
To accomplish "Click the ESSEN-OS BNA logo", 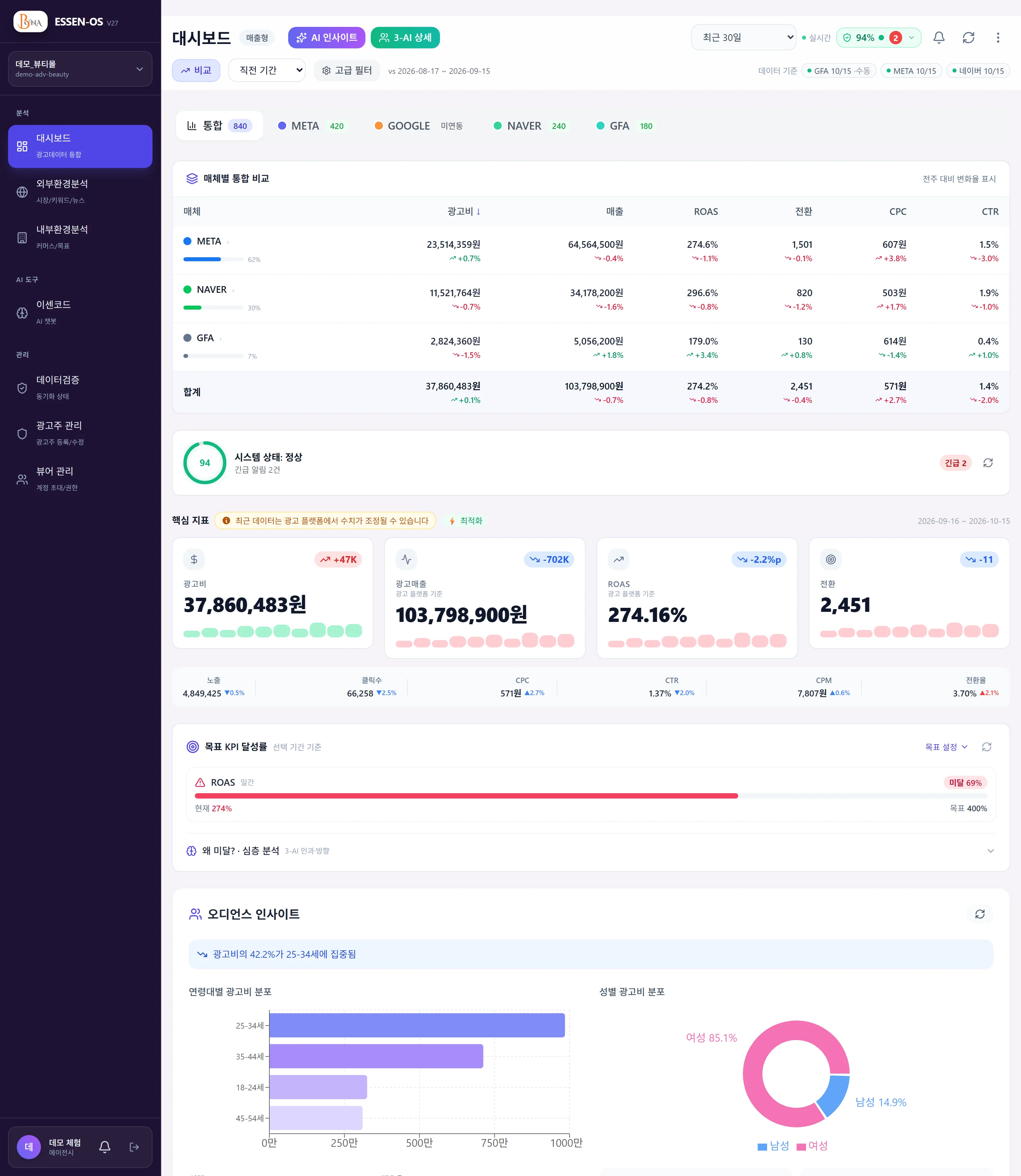I will [x=30, y=21].
